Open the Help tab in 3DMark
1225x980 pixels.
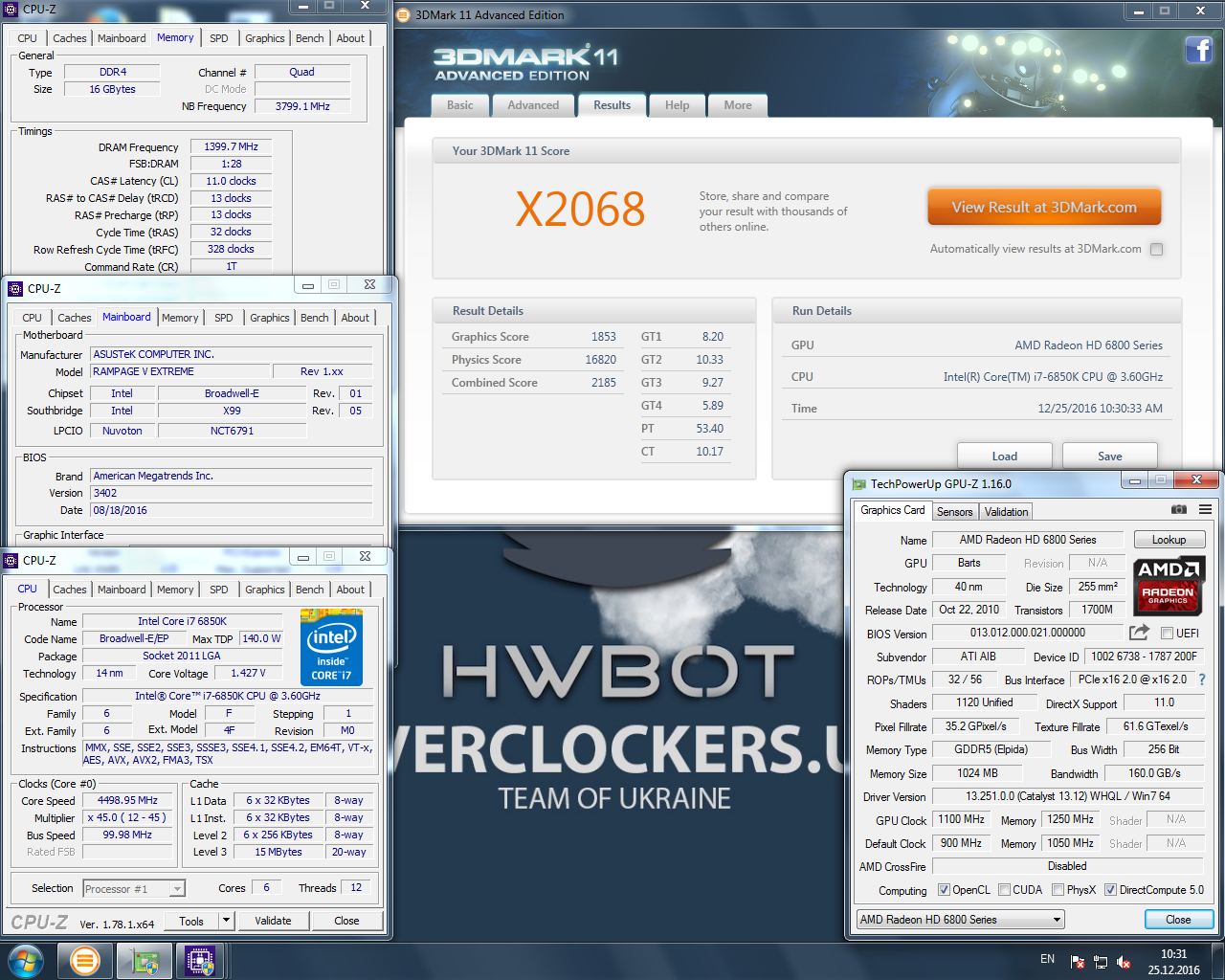pos(677,105)
